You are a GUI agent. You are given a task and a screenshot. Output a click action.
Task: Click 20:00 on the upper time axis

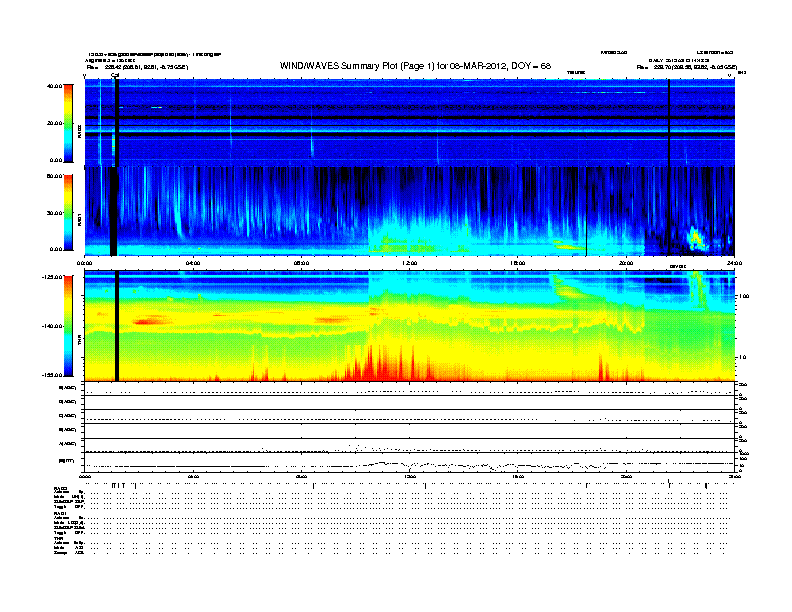pyautogui.click(x=626, y=263)
